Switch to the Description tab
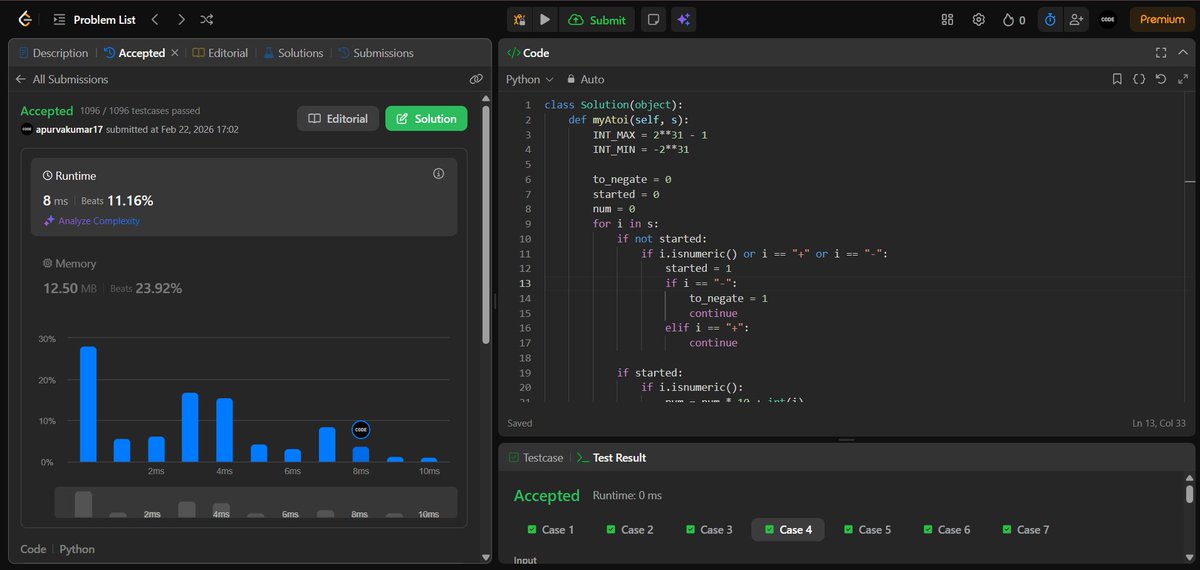 53,53
